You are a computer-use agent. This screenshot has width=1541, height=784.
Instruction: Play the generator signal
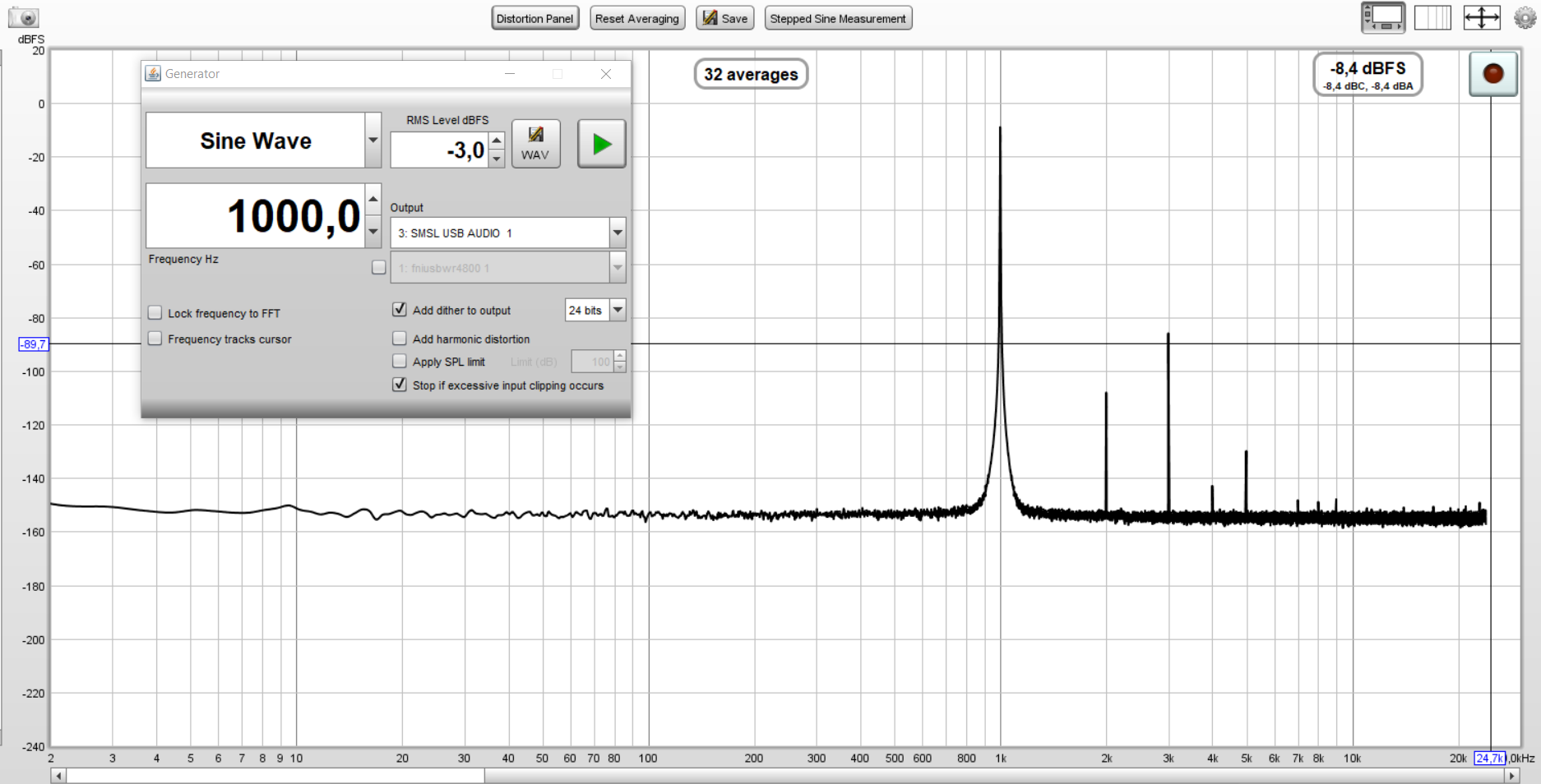(602, 144)
